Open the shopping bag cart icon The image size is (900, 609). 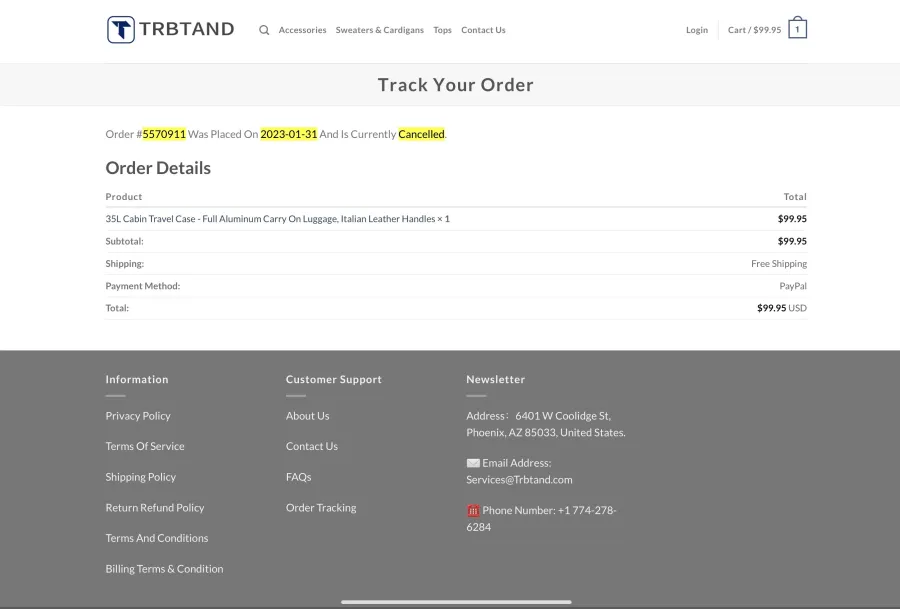[x=797, y=28]
